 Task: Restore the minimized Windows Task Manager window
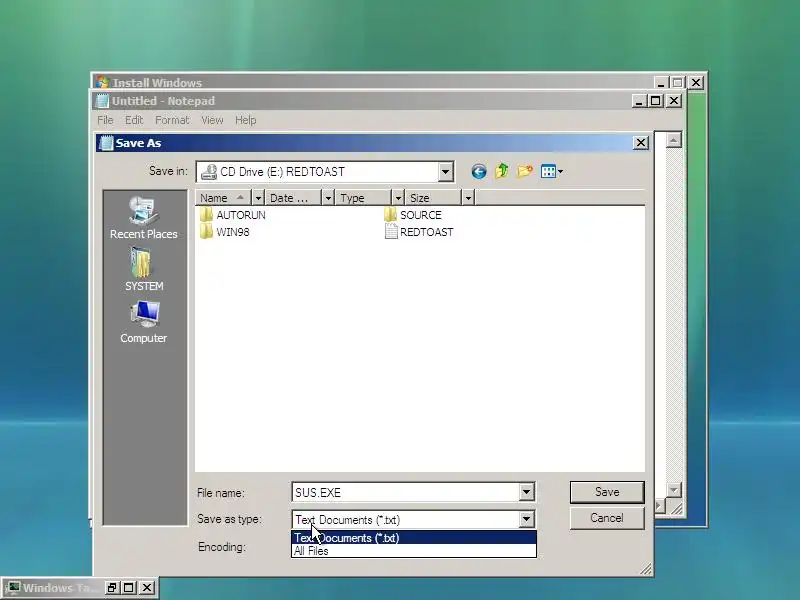pos(112,588)
